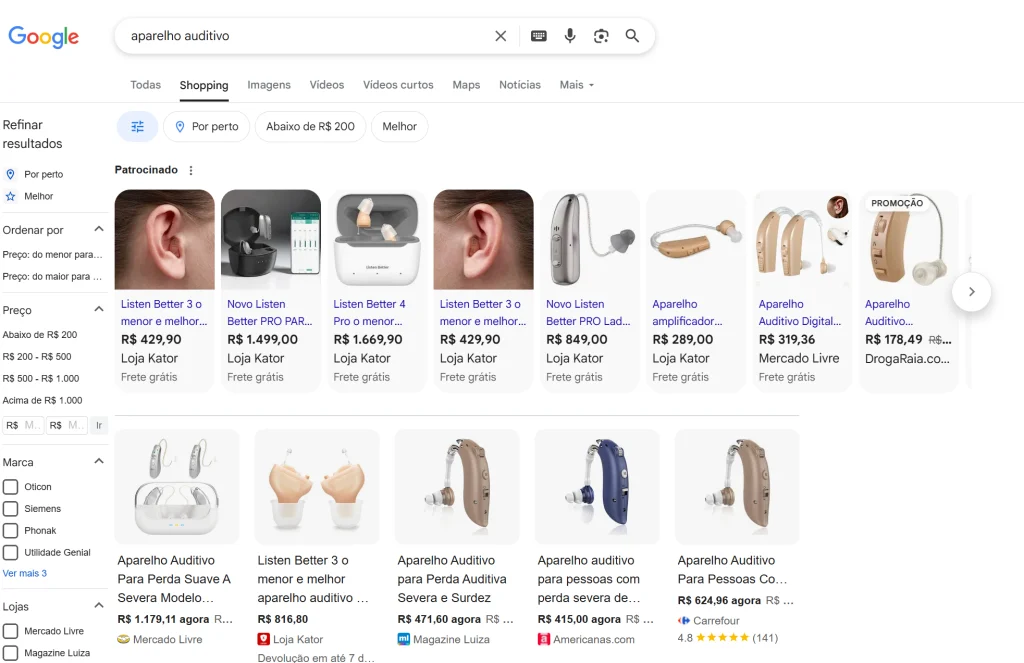Click the Google logo

pos(43,37)
